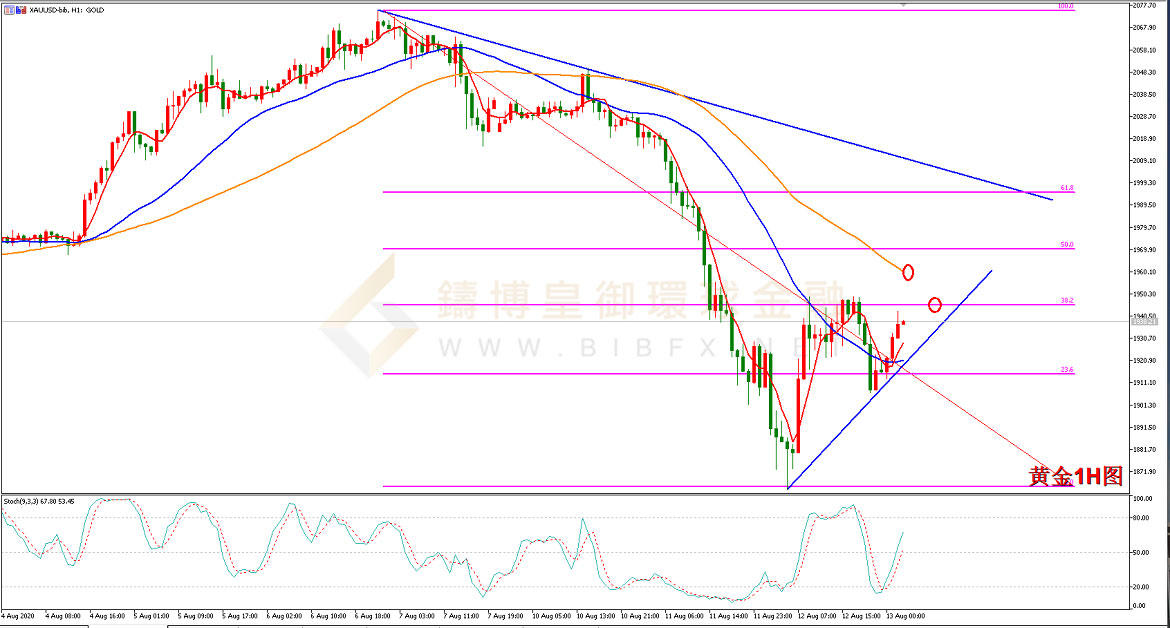Click the chart shift triangle marker at top
1170x628 pixels.
(x=904, y=5)
